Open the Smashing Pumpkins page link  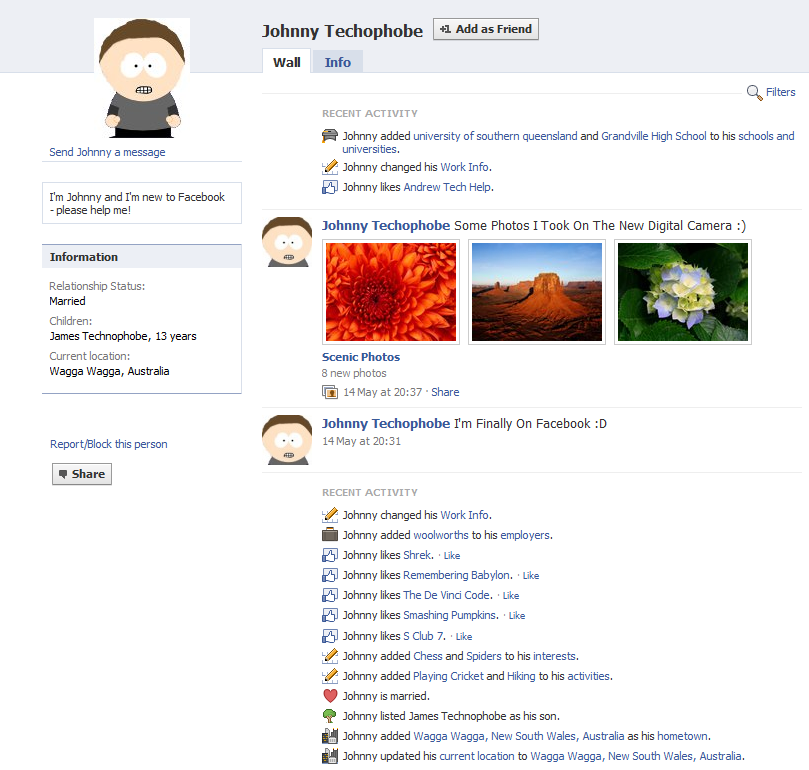point(450,615)
